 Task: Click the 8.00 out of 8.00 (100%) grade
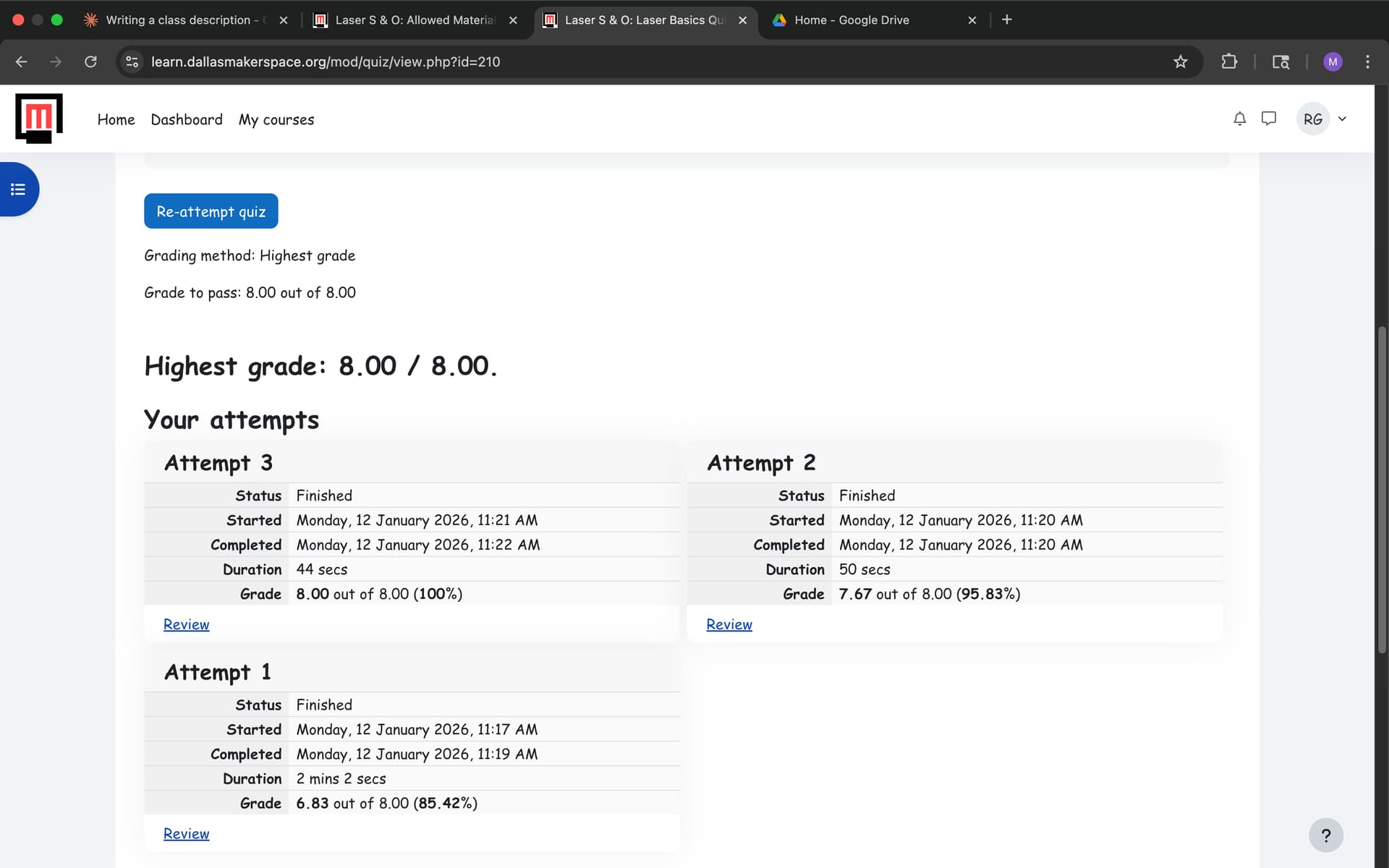pos(379,594)
